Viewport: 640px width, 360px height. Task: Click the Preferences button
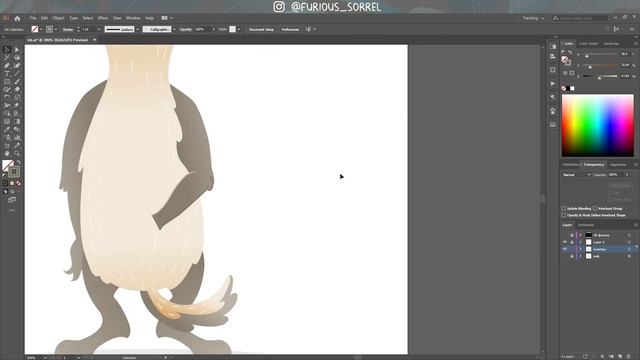pos(290,29)
